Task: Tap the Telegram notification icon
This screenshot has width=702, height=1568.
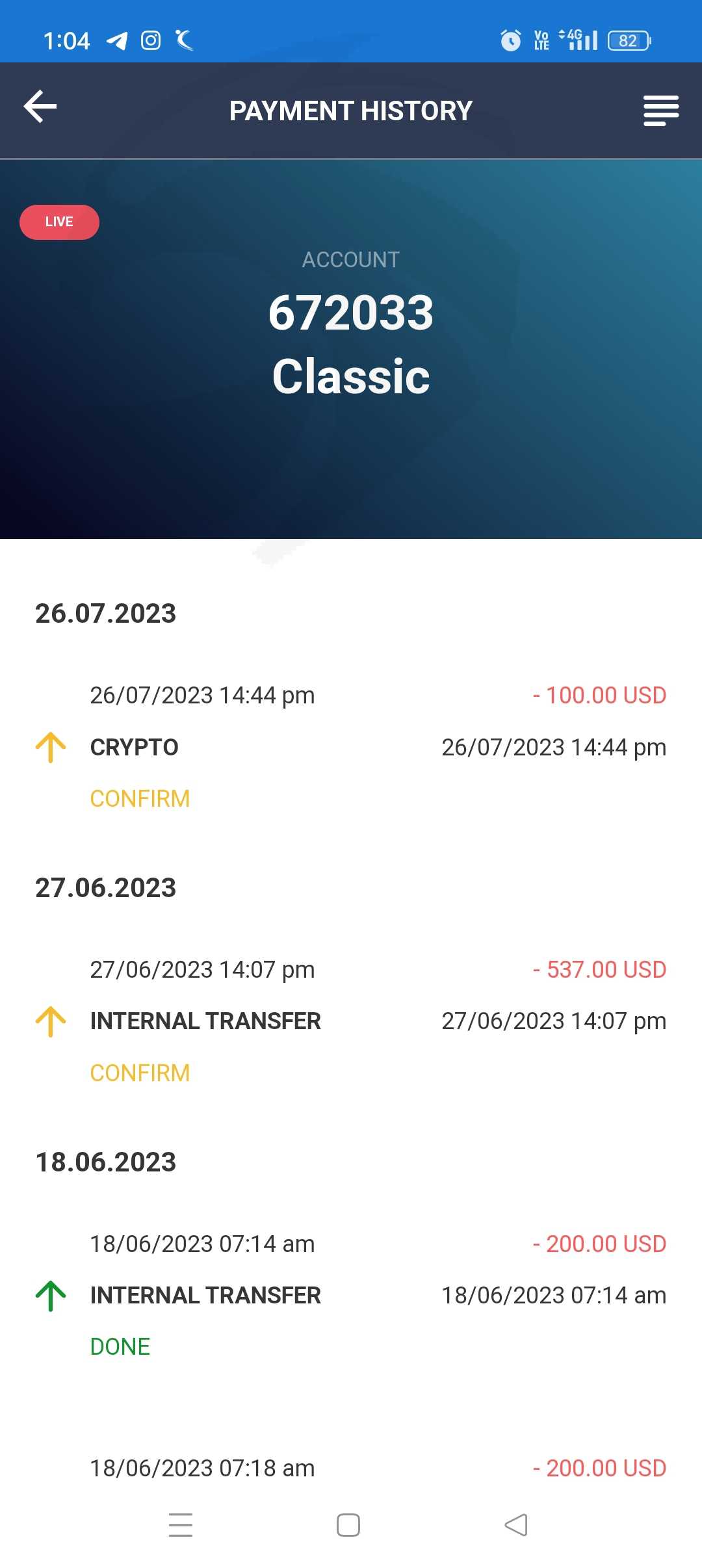Action: pyautogui.click(x=117, y=41)
